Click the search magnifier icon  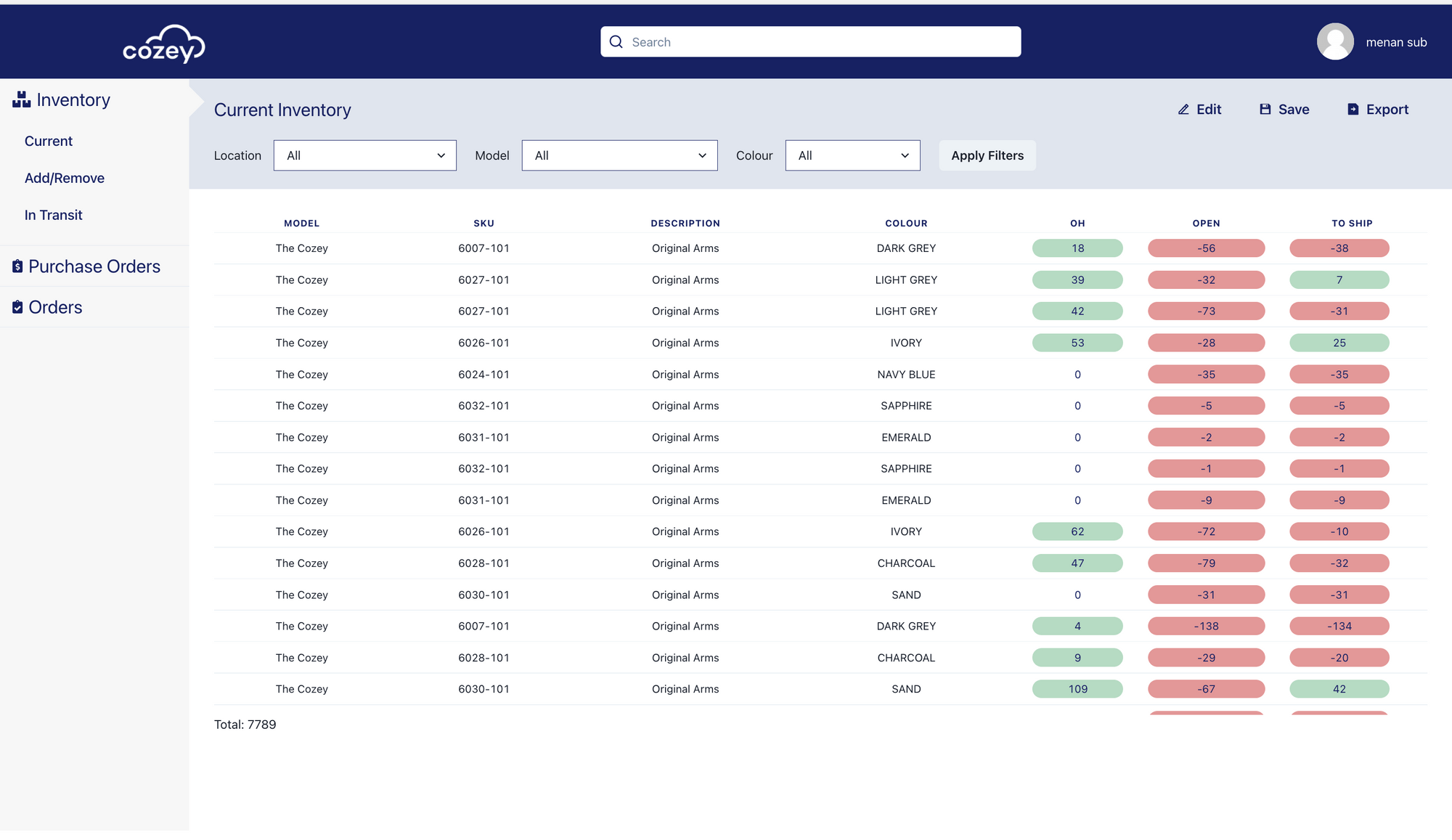tap(616, 42)
